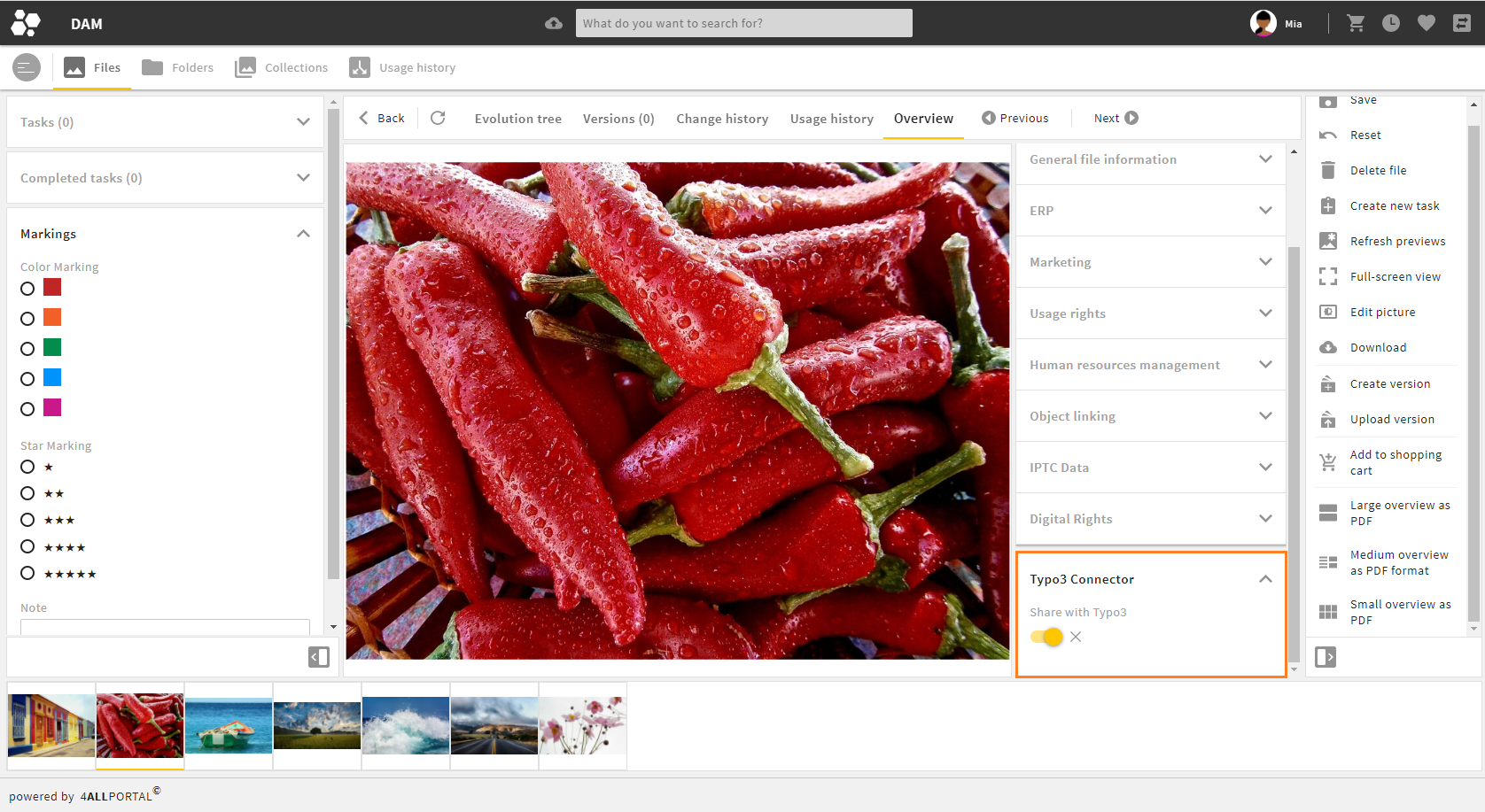Select the pink flowers thumbnail
1485x812 pixels.
point(582,725)
